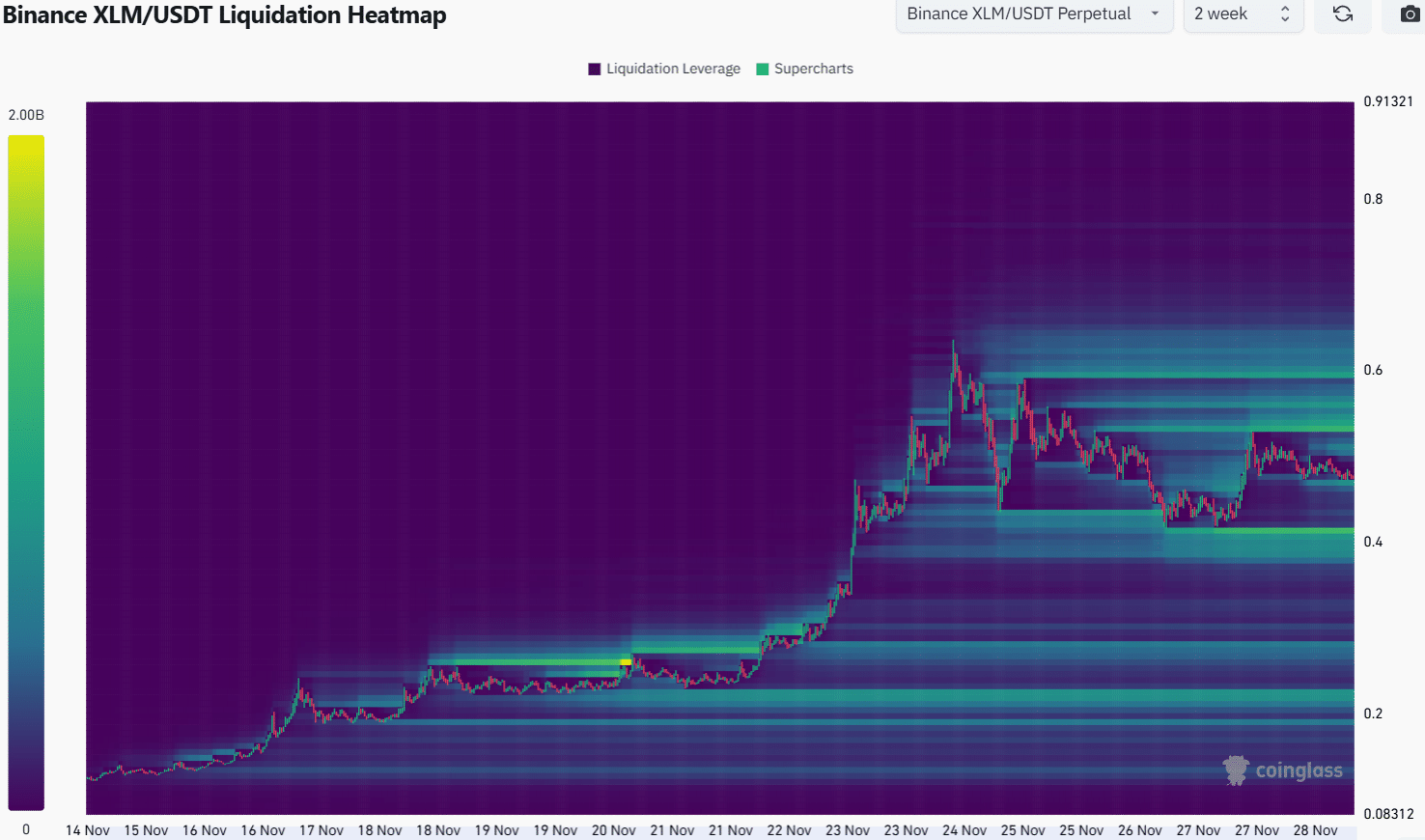The image size is (1425, 840).
Task: Click the 2.00B color scale maximum label
Action: pos(26,115)
